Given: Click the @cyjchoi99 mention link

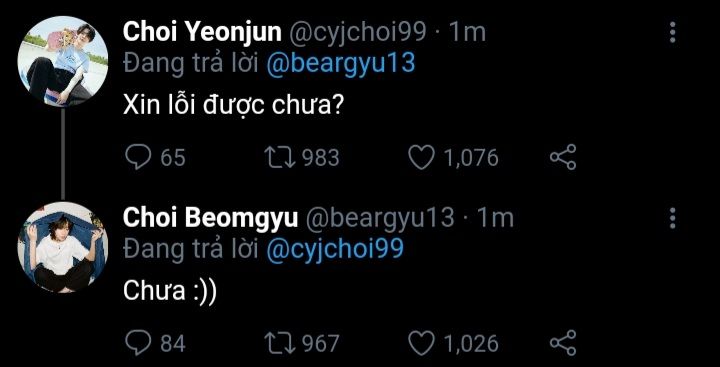Looking at the screenshot, I should tap(335, 249).
